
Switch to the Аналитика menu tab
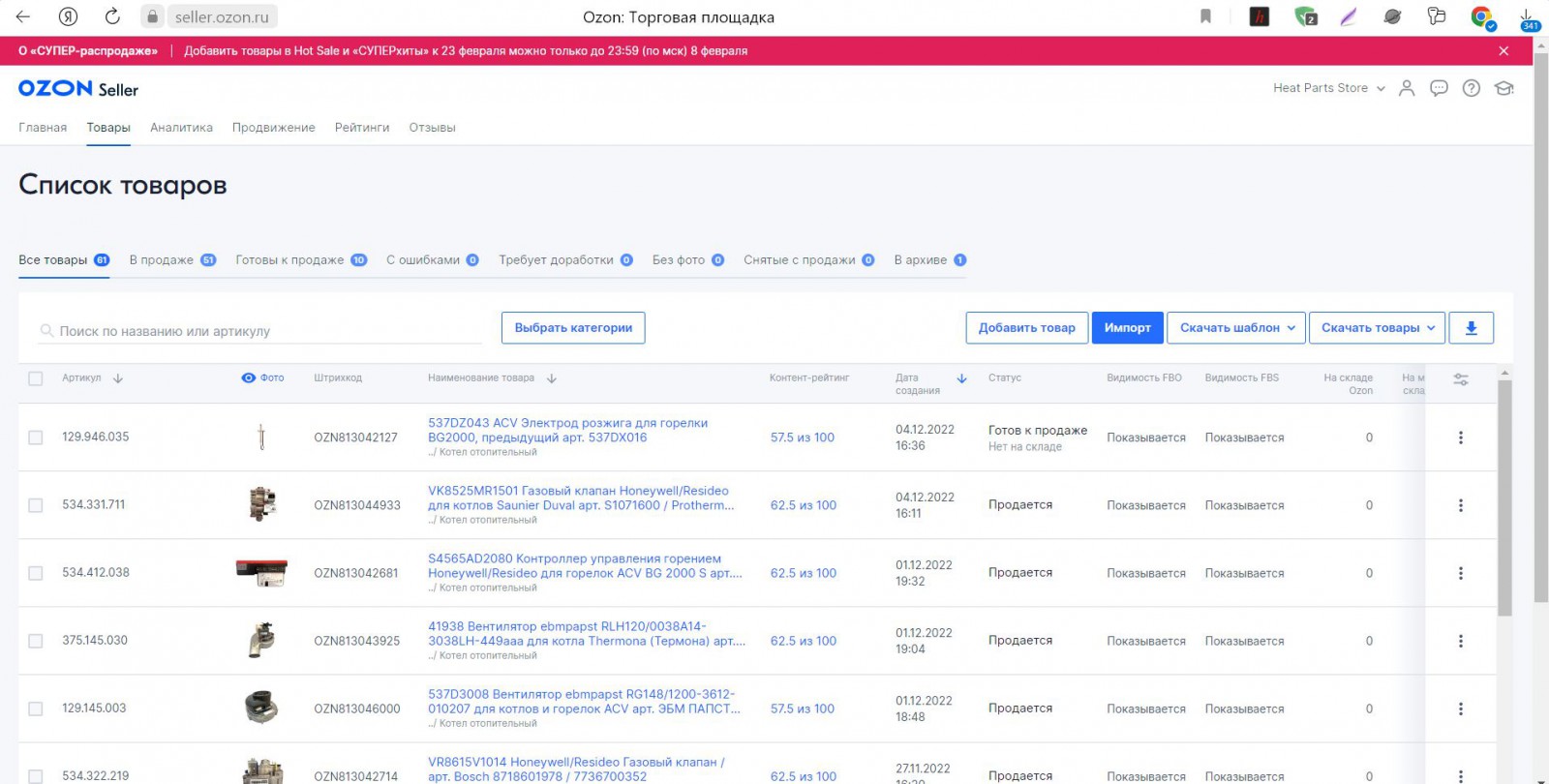[x=181, y=128]
